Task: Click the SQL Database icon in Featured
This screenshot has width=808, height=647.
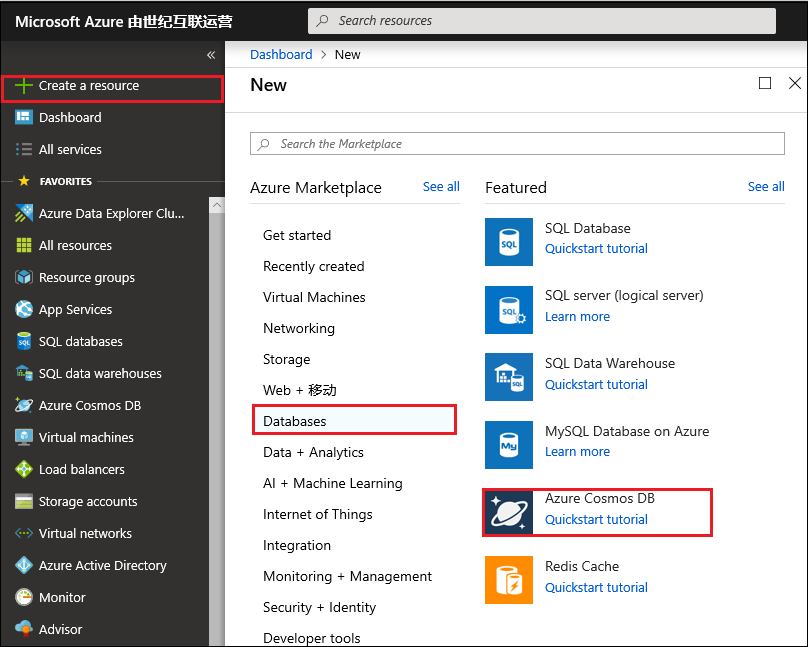Action: click(509, 242)
